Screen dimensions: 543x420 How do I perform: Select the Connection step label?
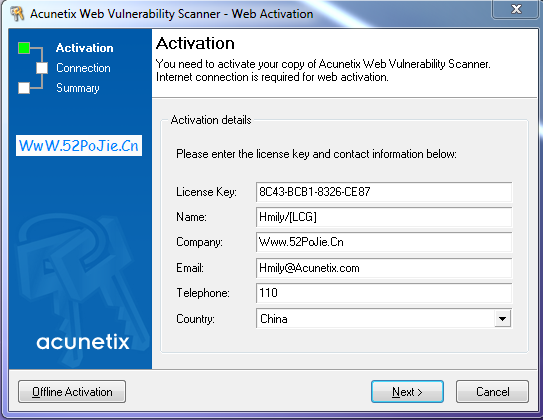click(x=83, y=68)
